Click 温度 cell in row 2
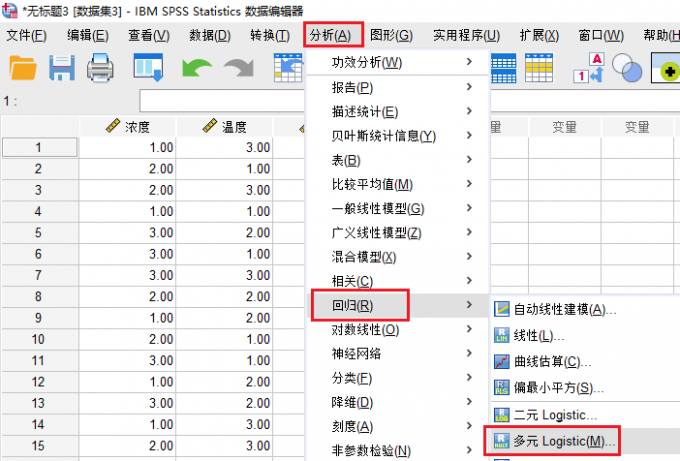Image resolution: width=680 pixels, height=461 pixels. point(224,169)
